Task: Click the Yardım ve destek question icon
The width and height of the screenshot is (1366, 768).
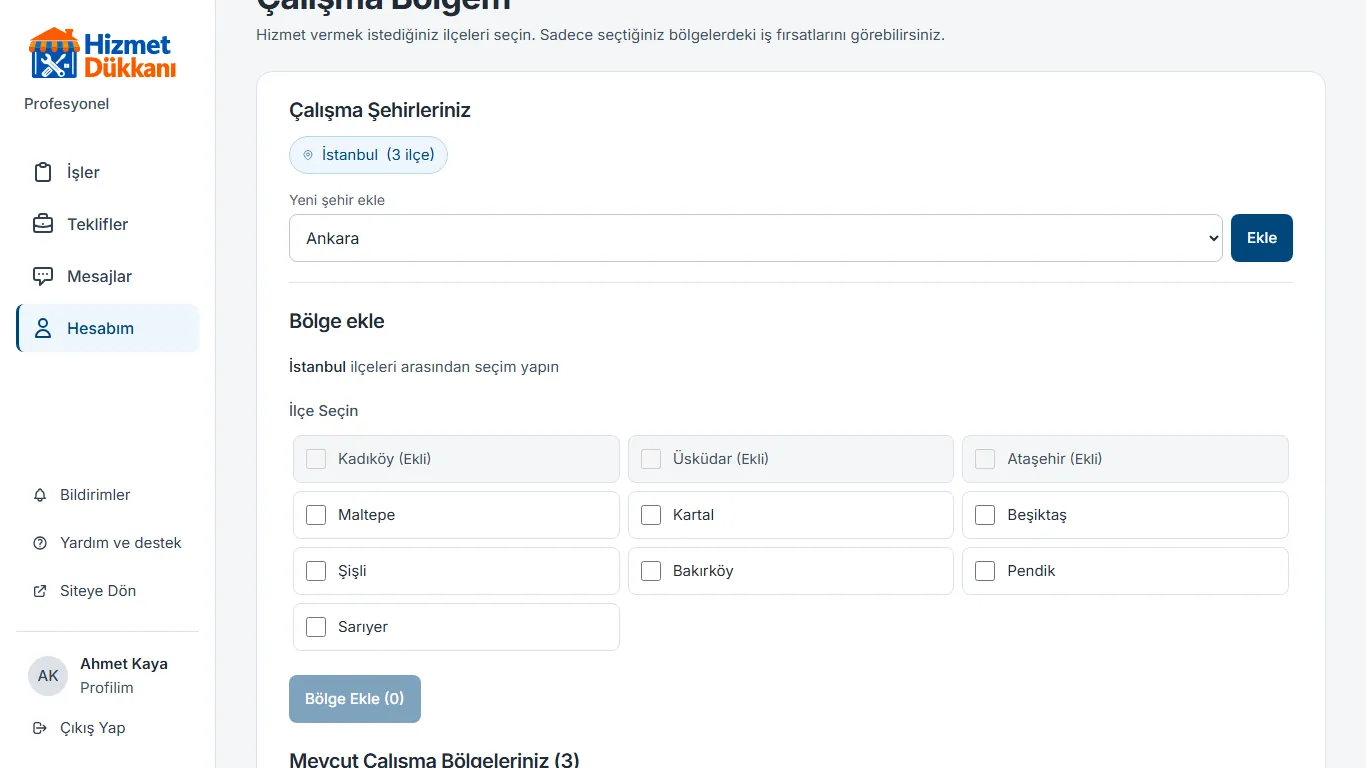Action: point(40,543)
